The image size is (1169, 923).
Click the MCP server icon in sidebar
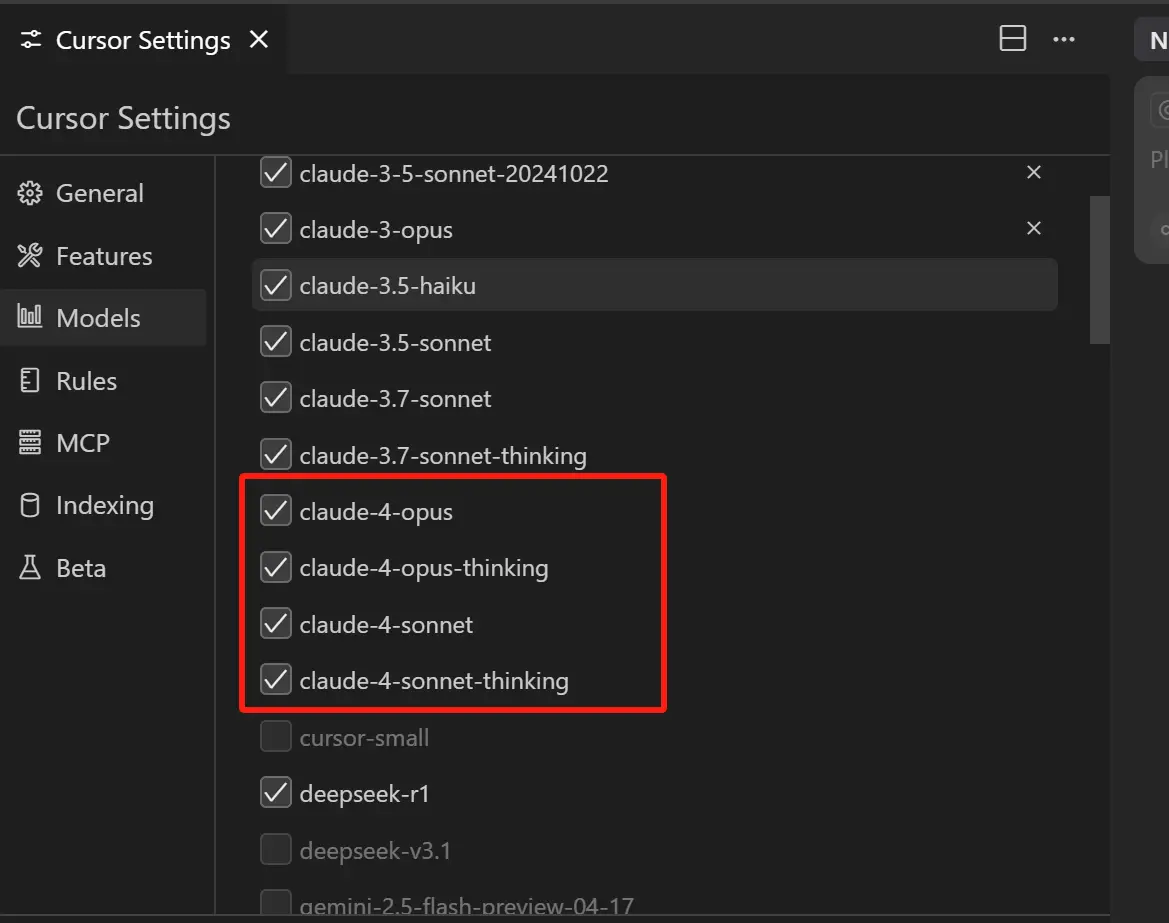coord(30,442)
